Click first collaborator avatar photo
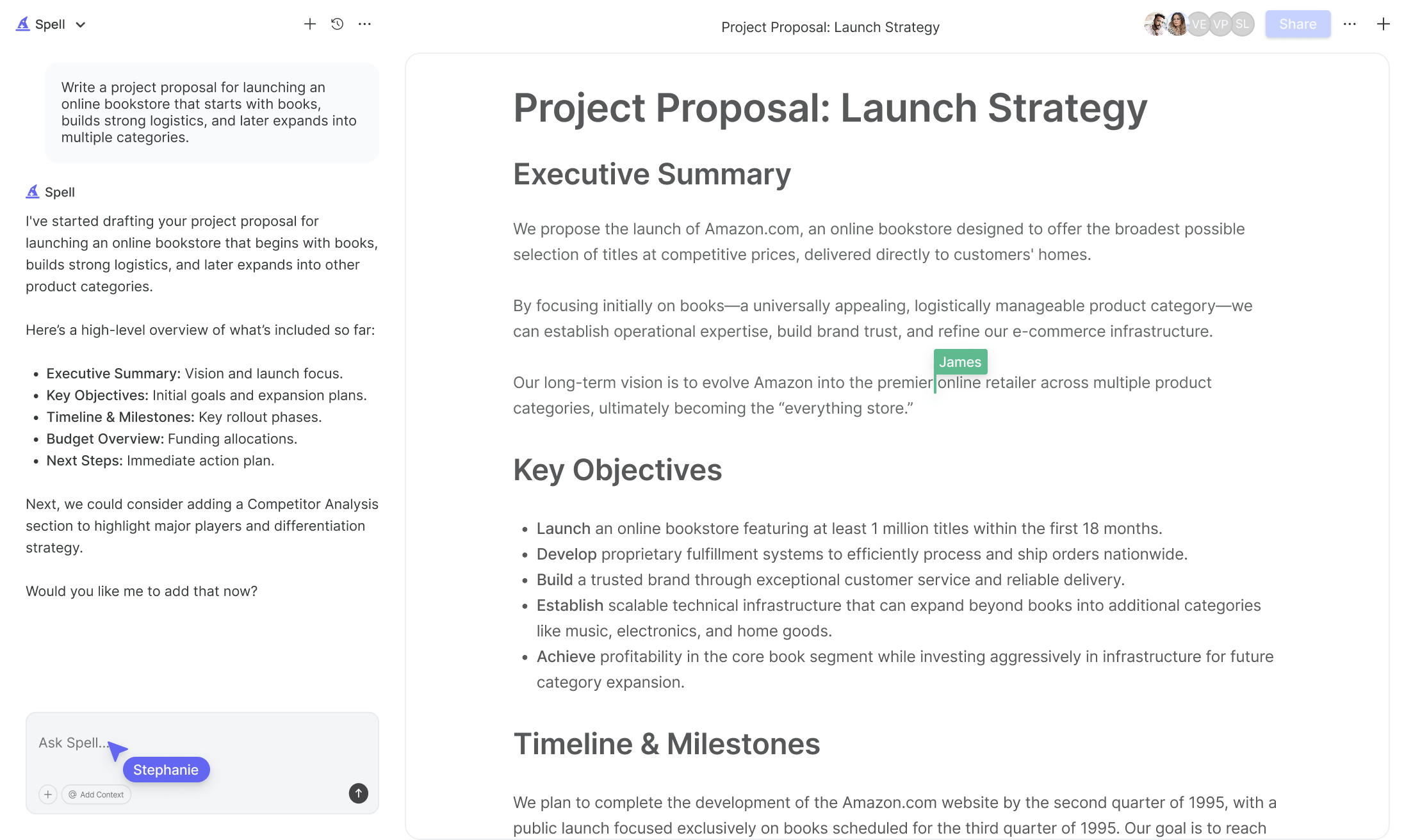The width and height of the screenshot is (1404, 840). click(x=1156, y=24)
